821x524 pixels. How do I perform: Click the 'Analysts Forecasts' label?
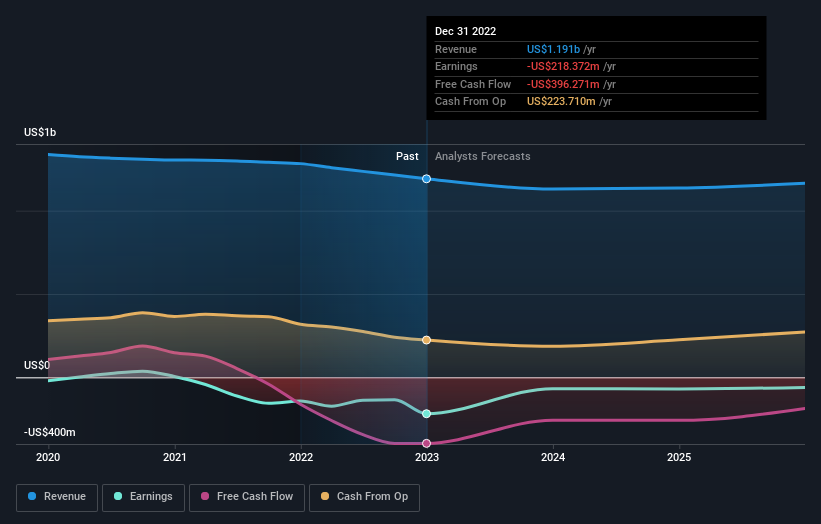pos(483,157)
